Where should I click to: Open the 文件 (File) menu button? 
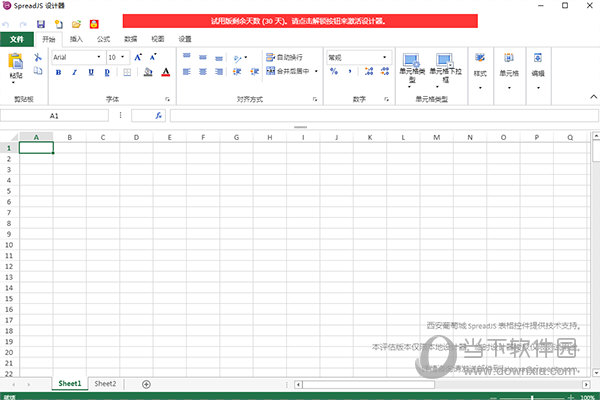tap(16, 38)
